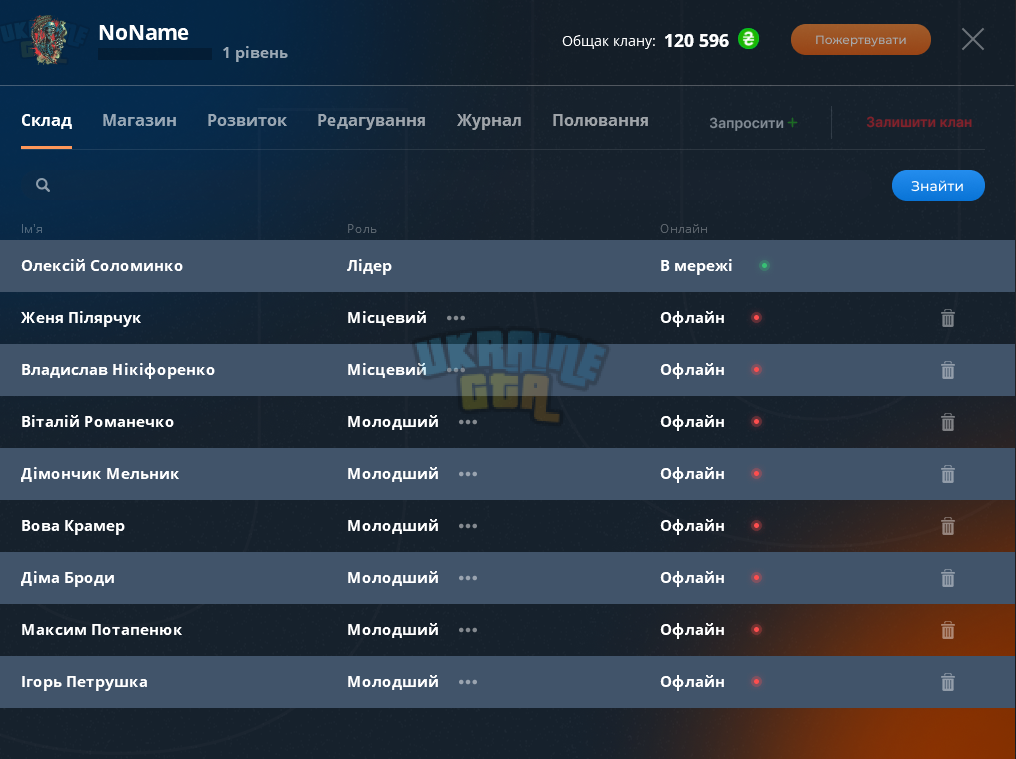Image resolution: width=1016 pixels, height=759 pixels.
Task: Click the Знайти search button
Action: [x=938, y=186]
